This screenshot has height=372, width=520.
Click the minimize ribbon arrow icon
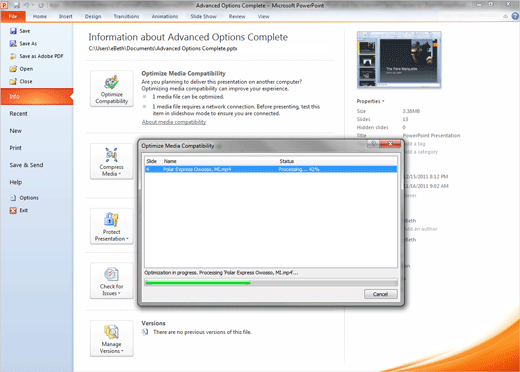click(506, 16)
